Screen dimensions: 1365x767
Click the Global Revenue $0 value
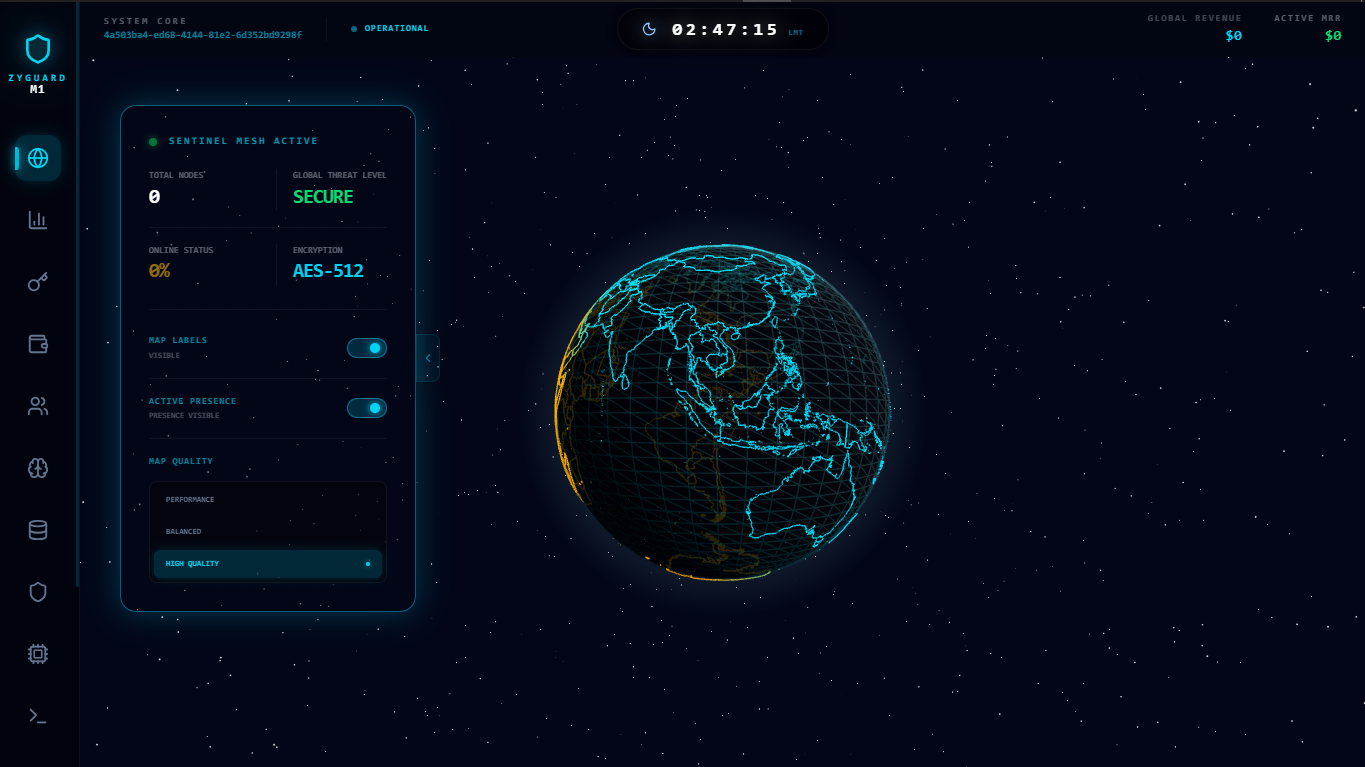[1234, 36]
